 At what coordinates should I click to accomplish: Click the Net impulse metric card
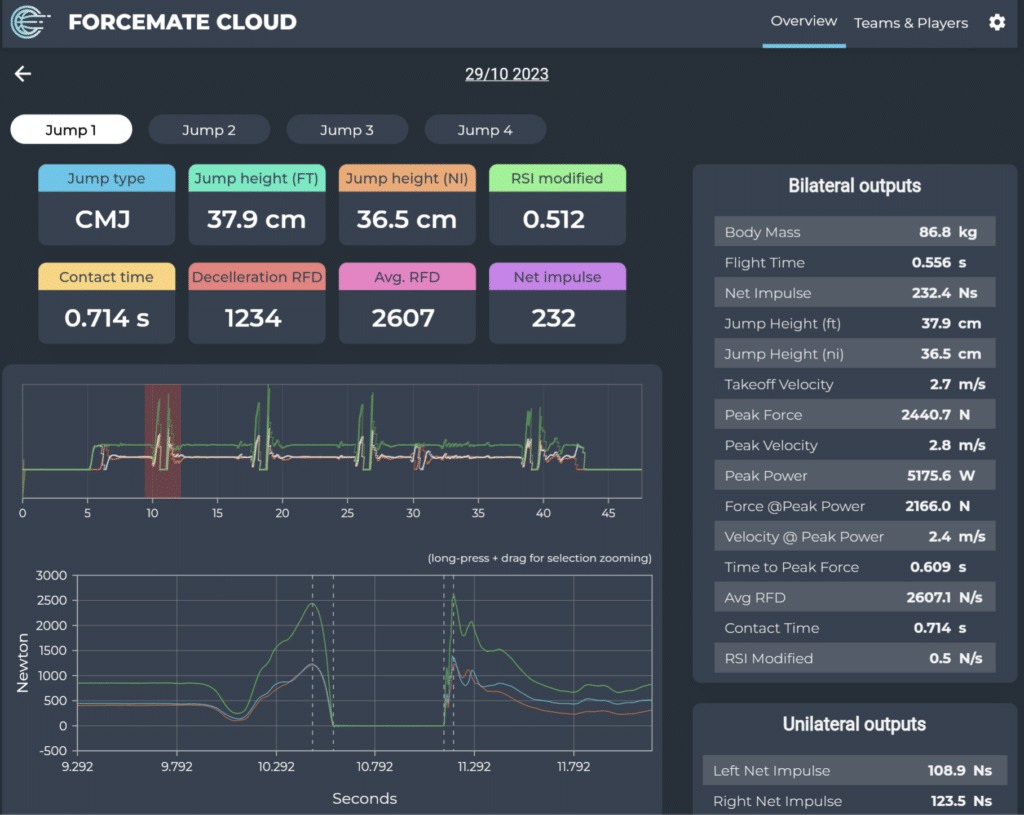click(557, 302)
